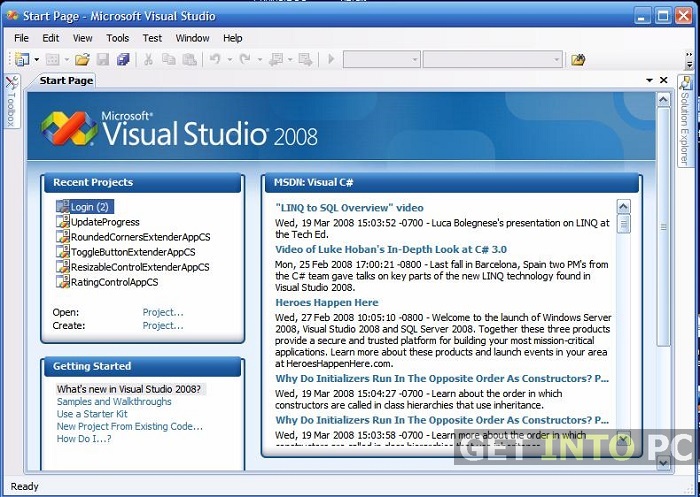Screen dimensions: 700x497
Task: Expand the Add New Item dropdown arrow
Action: click(67, 59)
